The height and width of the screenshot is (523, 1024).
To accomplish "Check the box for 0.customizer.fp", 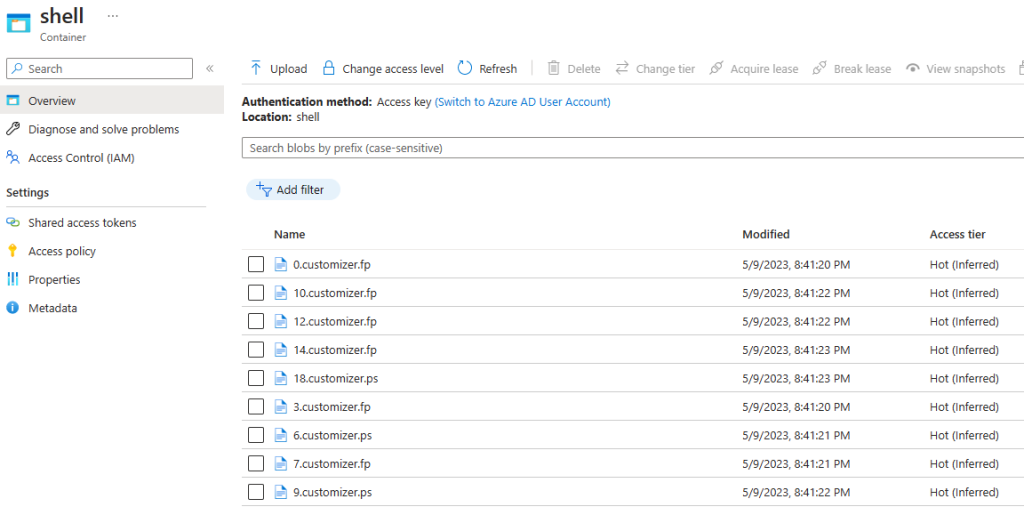I will click(256, 264).
